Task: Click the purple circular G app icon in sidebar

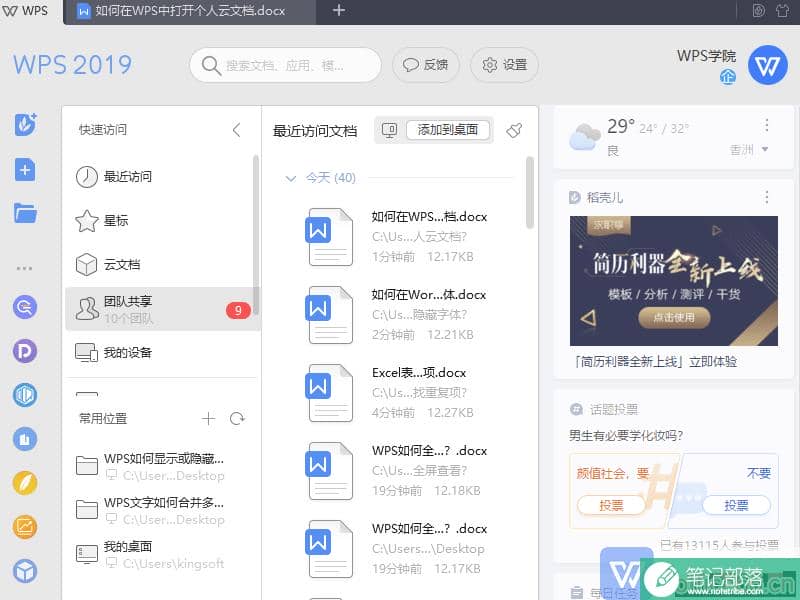Action: tap(25, 307)
